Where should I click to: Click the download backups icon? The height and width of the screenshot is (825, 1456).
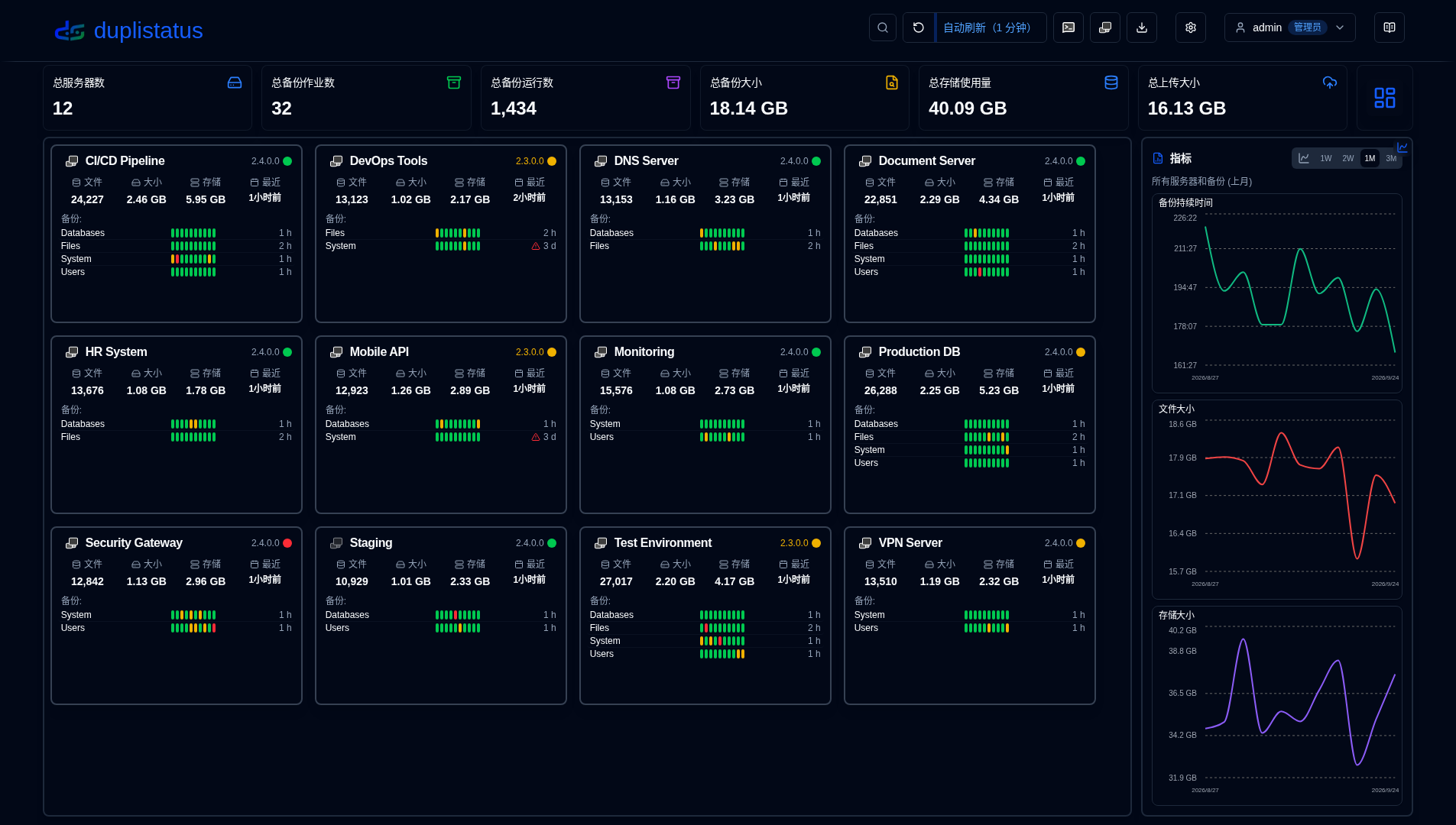coord(1142,27)
